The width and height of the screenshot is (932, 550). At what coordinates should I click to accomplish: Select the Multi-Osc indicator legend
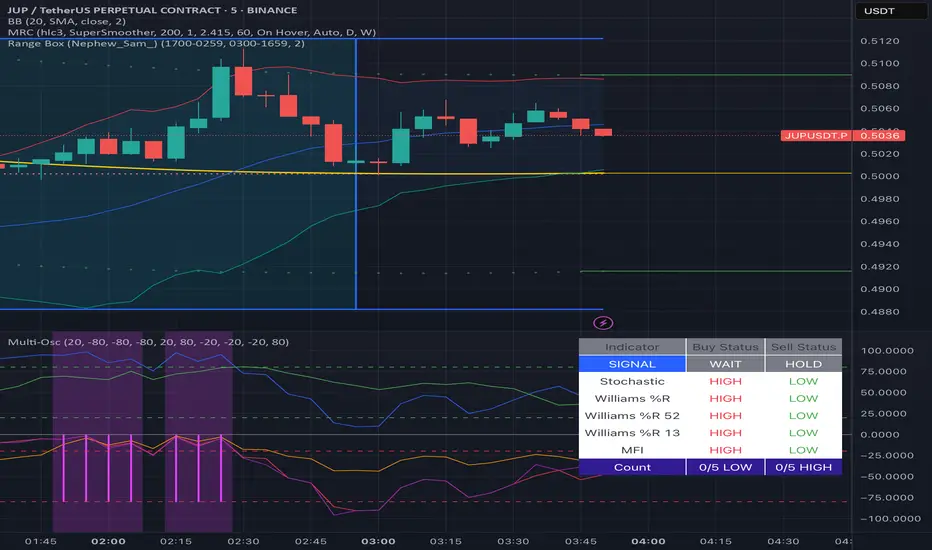(x=148, y=342)
